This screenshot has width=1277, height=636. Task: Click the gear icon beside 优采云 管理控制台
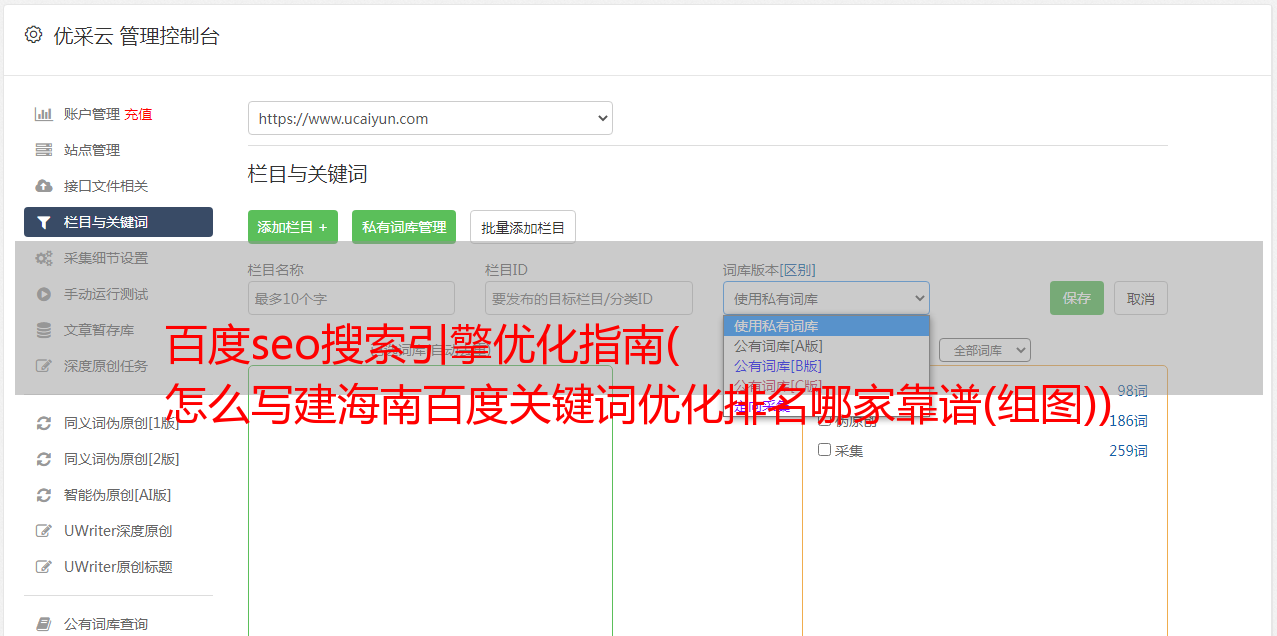tap(33, 35)
